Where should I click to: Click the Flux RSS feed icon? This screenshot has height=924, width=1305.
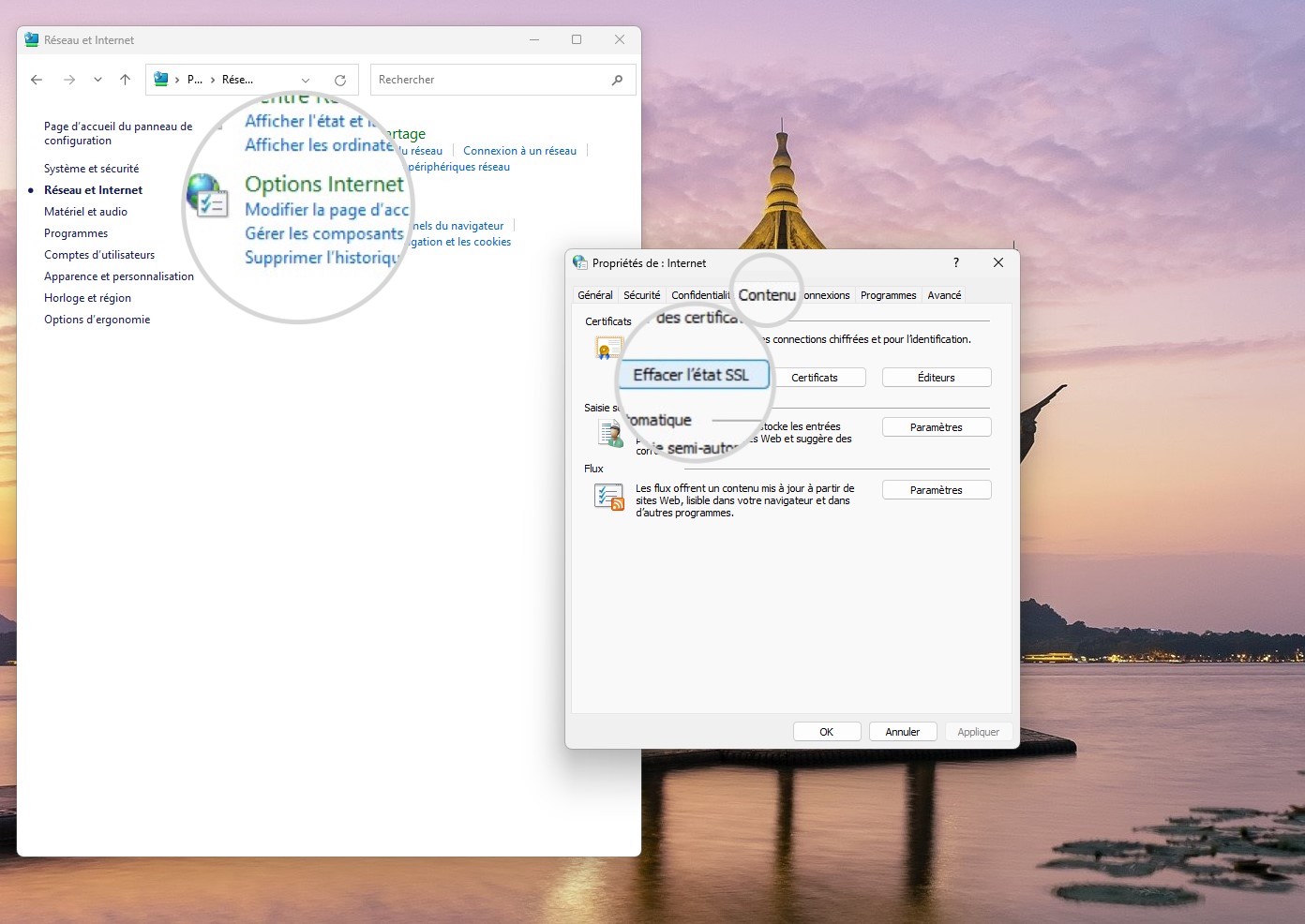coord(609,497)
